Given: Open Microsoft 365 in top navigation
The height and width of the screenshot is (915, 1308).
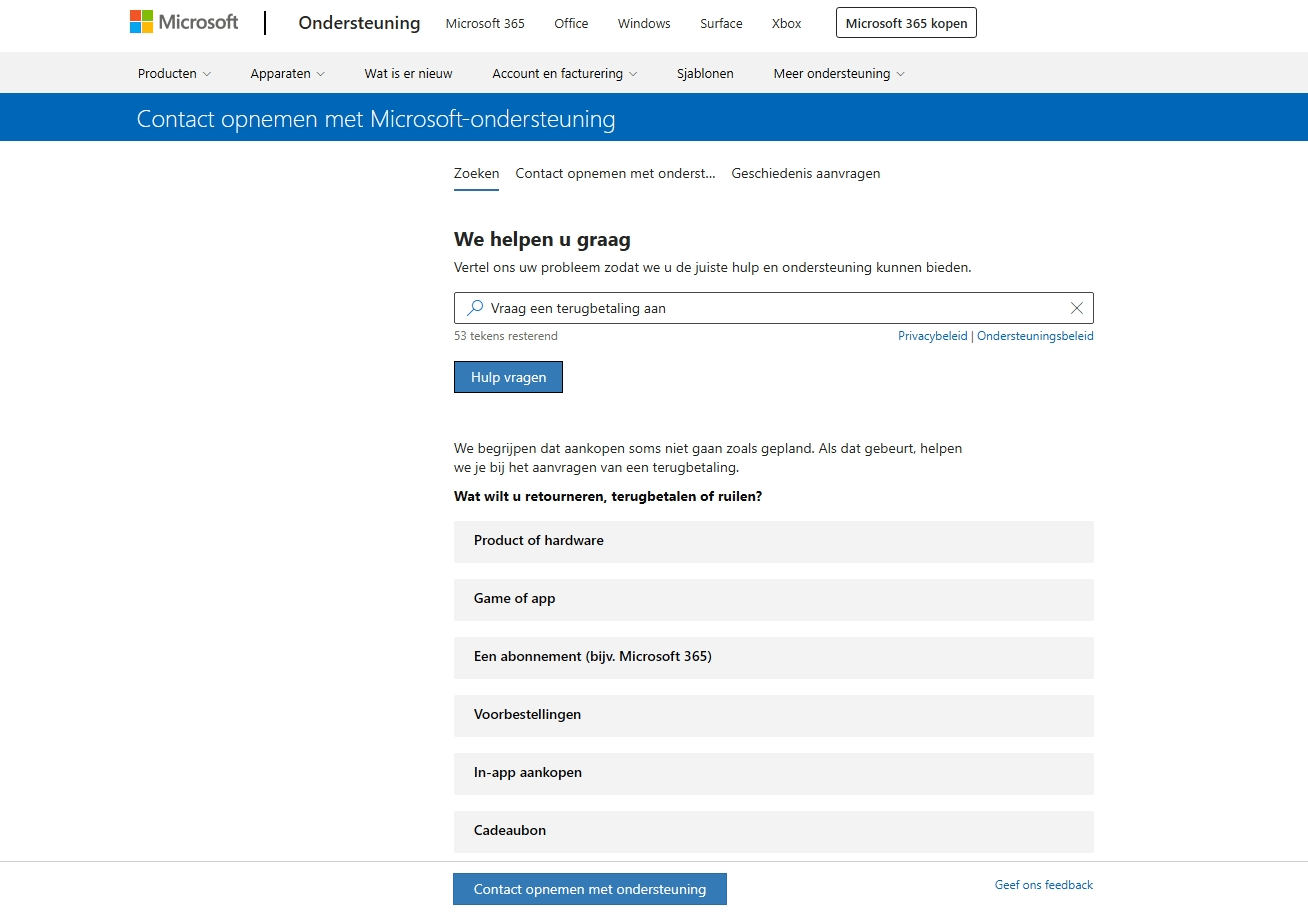Looking at the screenshot, I should 485,23.
